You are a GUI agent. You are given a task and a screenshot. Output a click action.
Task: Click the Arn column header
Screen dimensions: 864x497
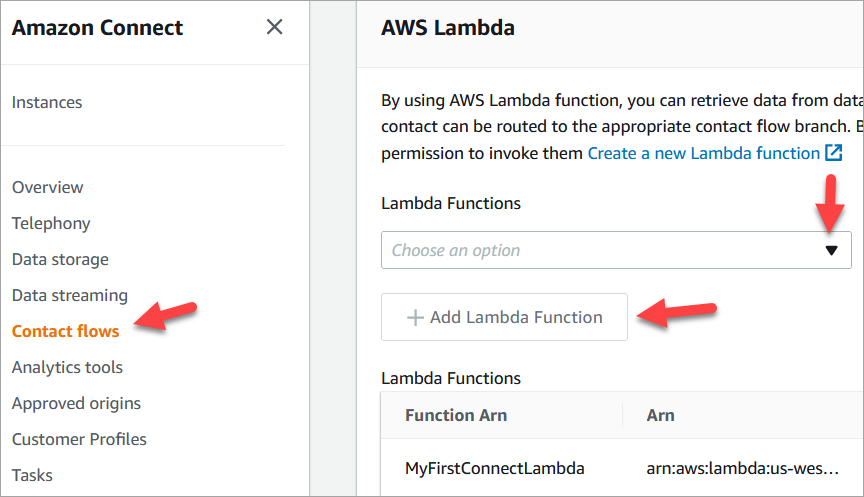click(660, 415)
